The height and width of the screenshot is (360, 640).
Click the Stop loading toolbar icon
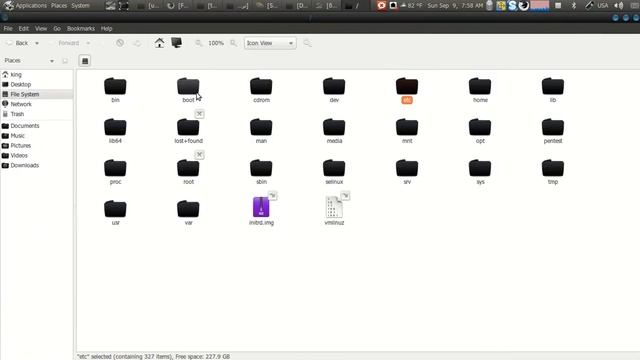pyautogui.click(x=120, y=43)
